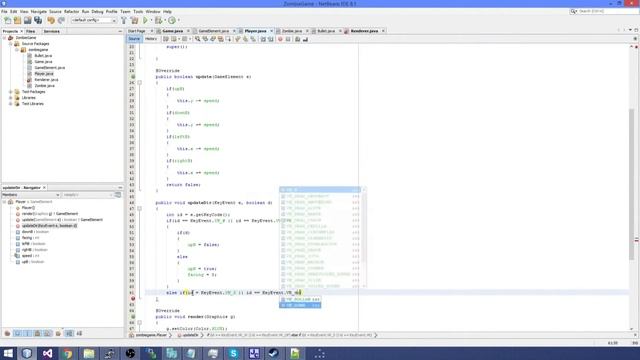Collapse the code fold at line 26
Screen dimensions: 640x360
point(140,83)
